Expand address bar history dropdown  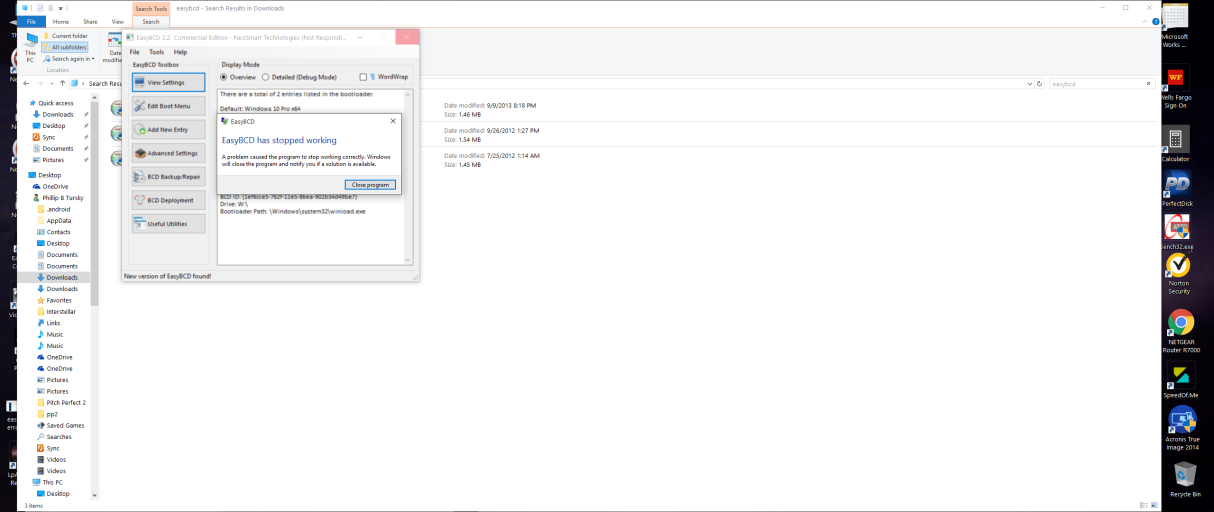pos(1029,84)
